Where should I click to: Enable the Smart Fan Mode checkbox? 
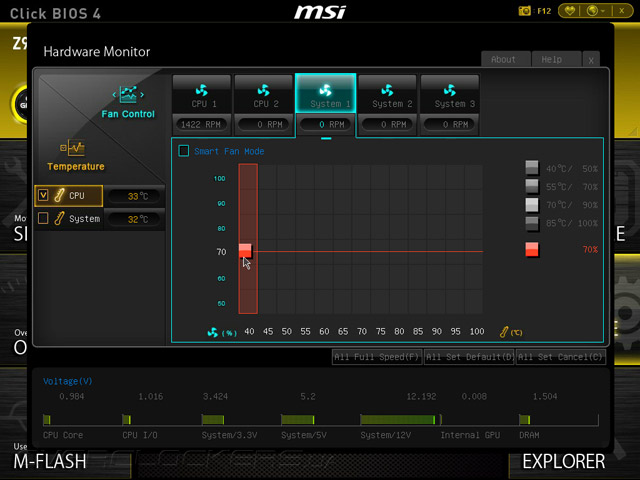184,151
